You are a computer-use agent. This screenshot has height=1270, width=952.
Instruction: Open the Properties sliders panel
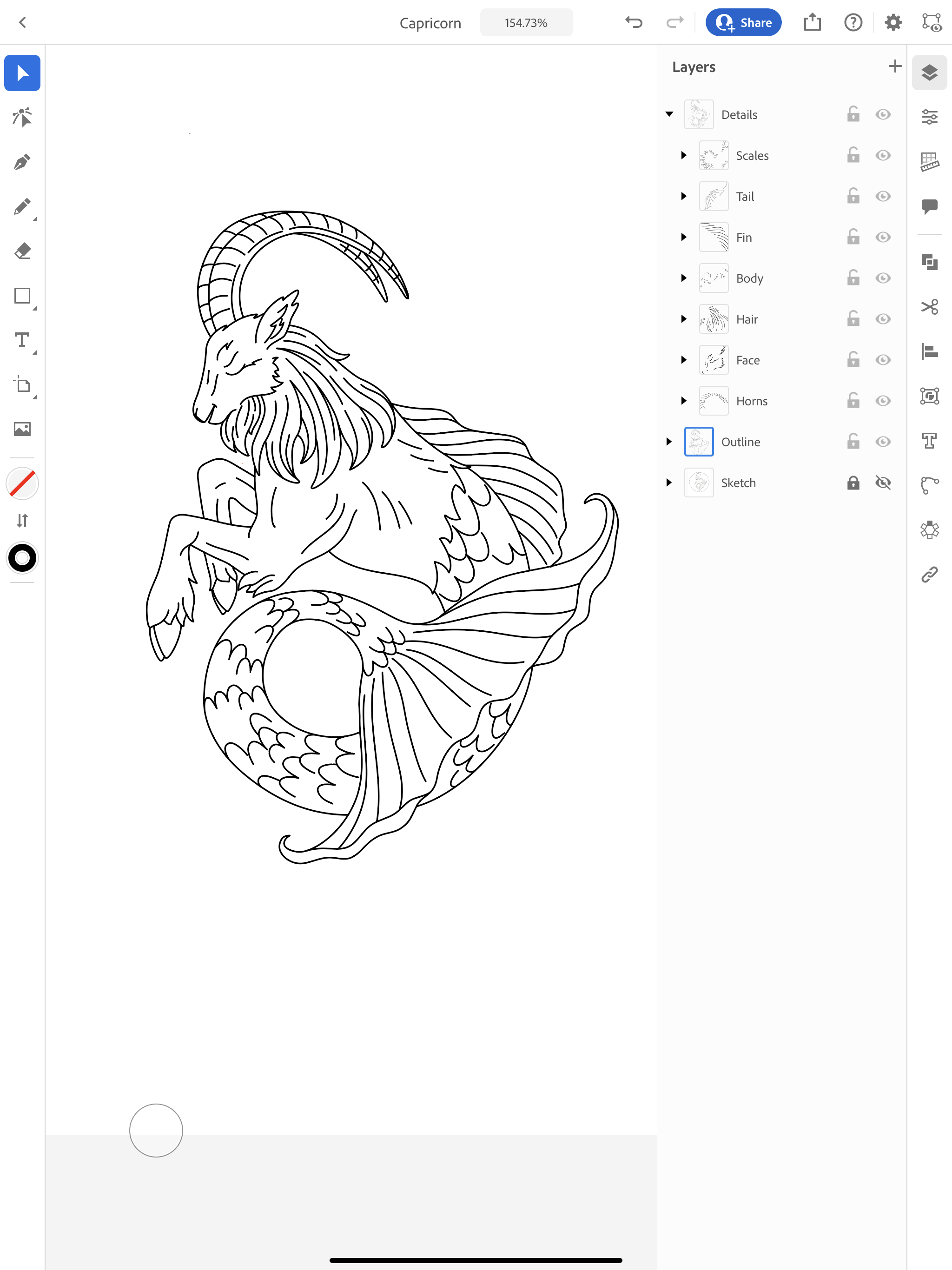[930, 117]
